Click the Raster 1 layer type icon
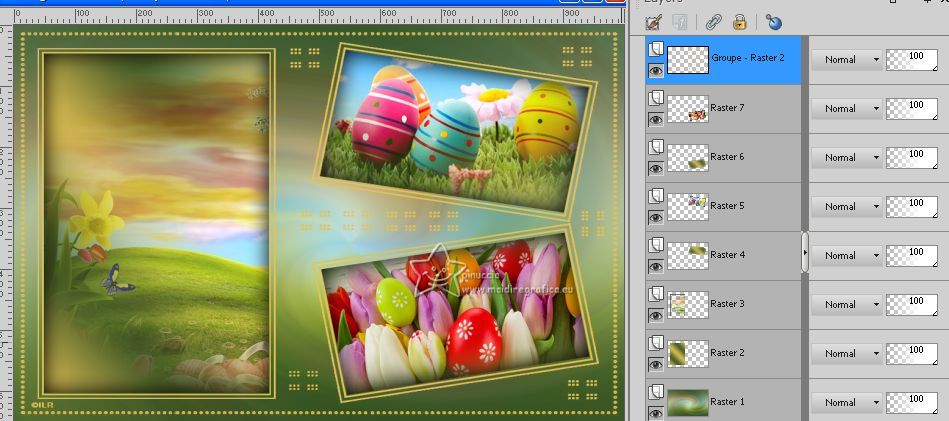 tap(656, 392)
